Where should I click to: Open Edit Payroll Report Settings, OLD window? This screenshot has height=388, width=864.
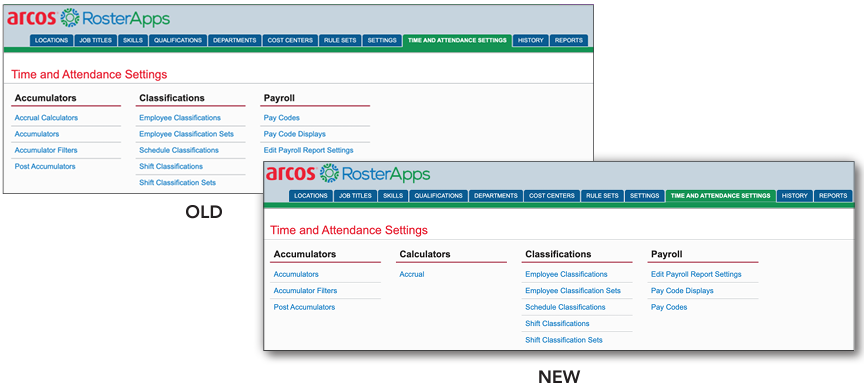(x=309, y=150)
